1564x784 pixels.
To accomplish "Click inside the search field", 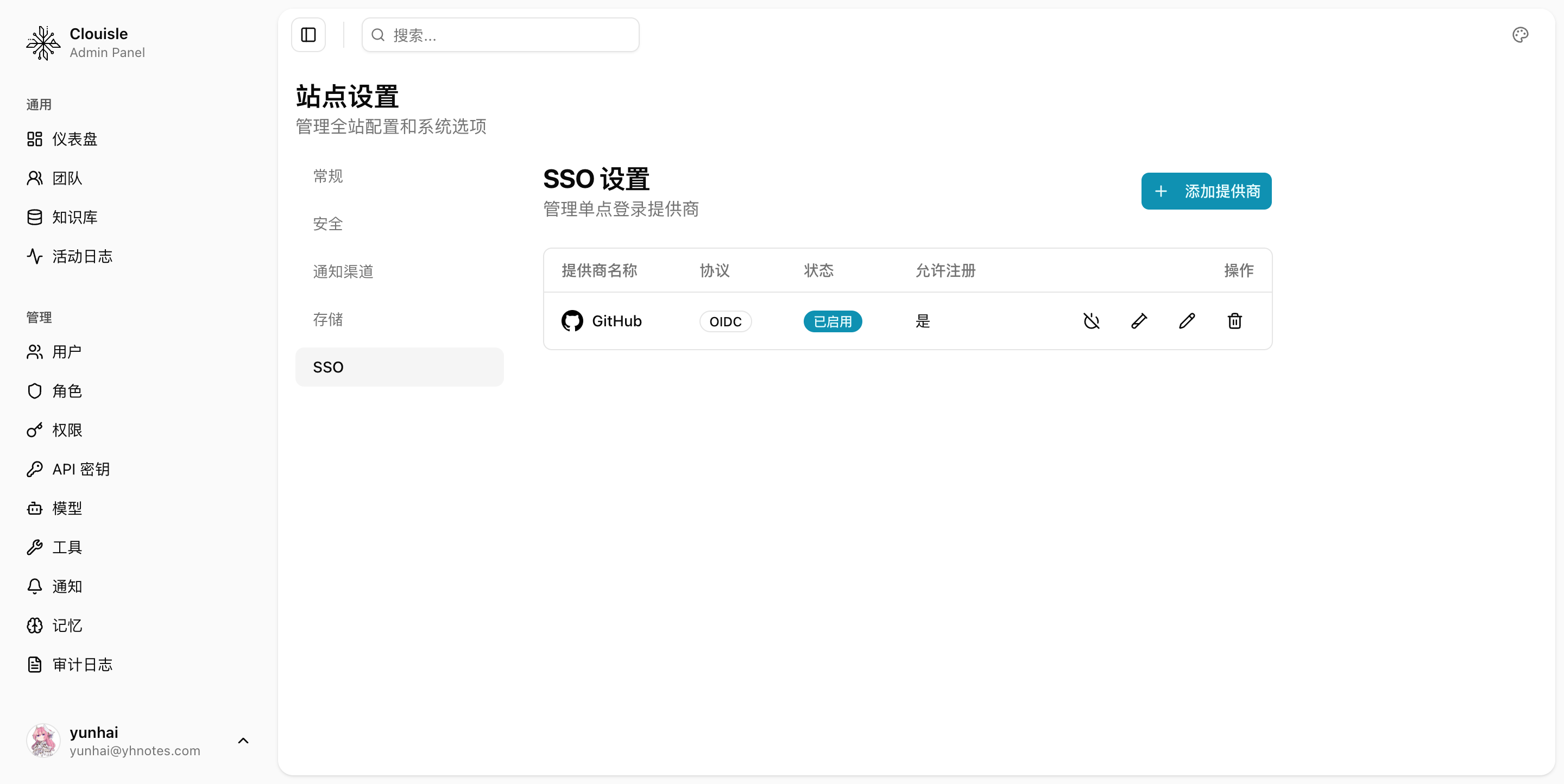I will [x=500, y=35].
